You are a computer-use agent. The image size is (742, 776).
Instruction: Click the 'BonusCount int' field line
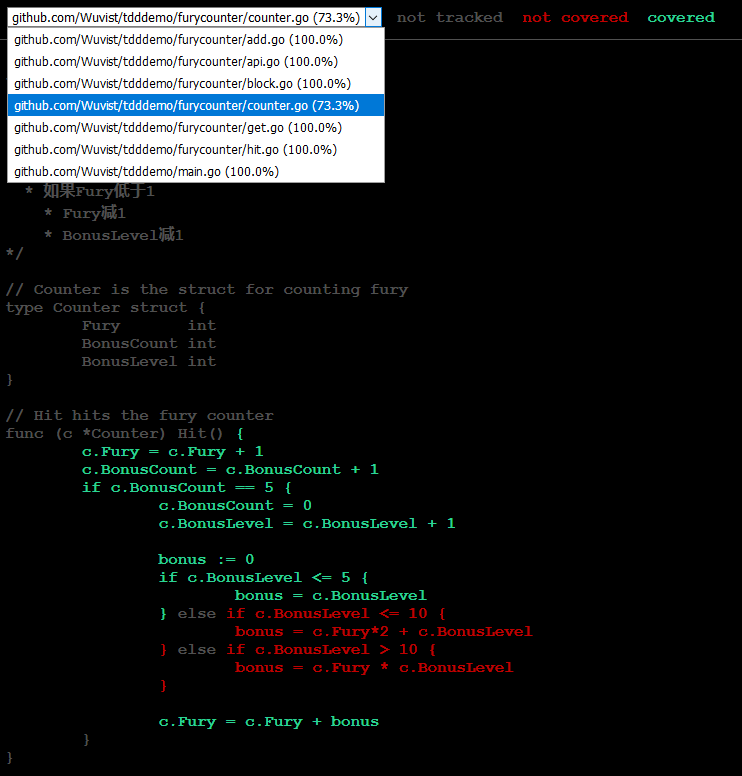[148, 343]
